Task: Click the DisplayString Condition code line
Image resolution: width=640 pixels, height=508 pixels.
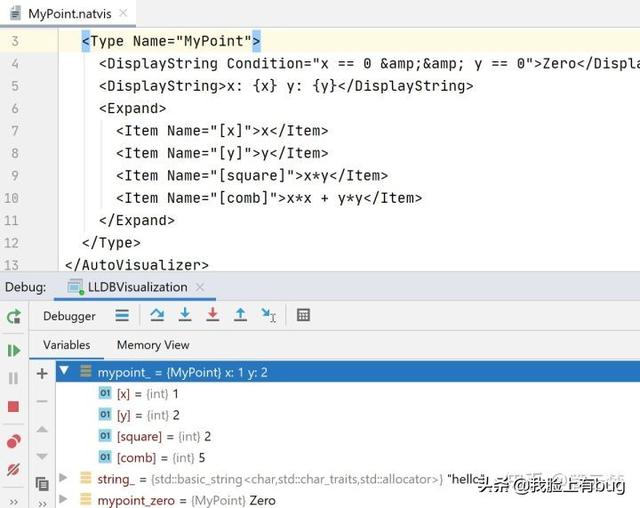Action: pos(369,64)
